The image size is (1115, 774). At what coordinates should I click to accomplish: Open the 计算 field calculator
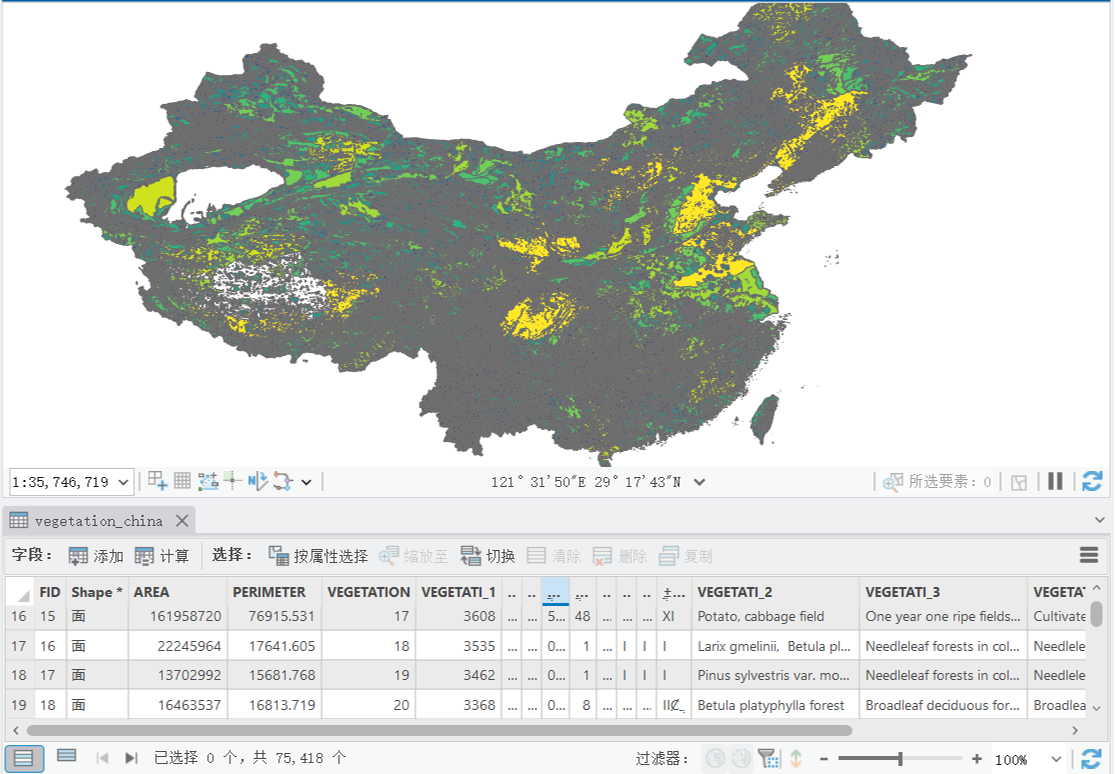click(x=161, y=556)
